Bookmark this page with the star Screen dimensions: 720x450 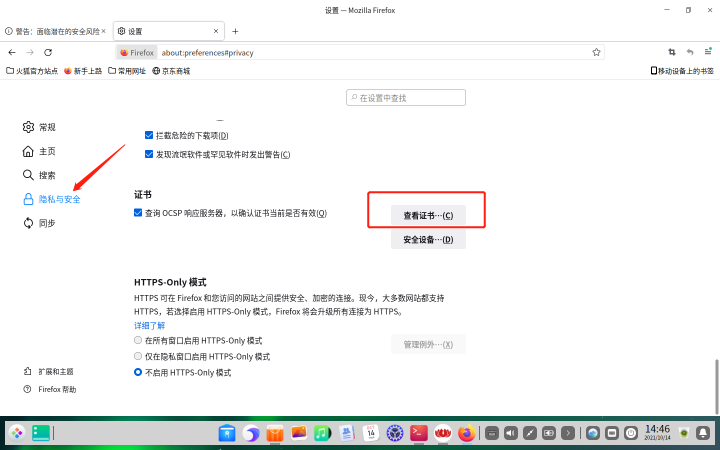596,52
